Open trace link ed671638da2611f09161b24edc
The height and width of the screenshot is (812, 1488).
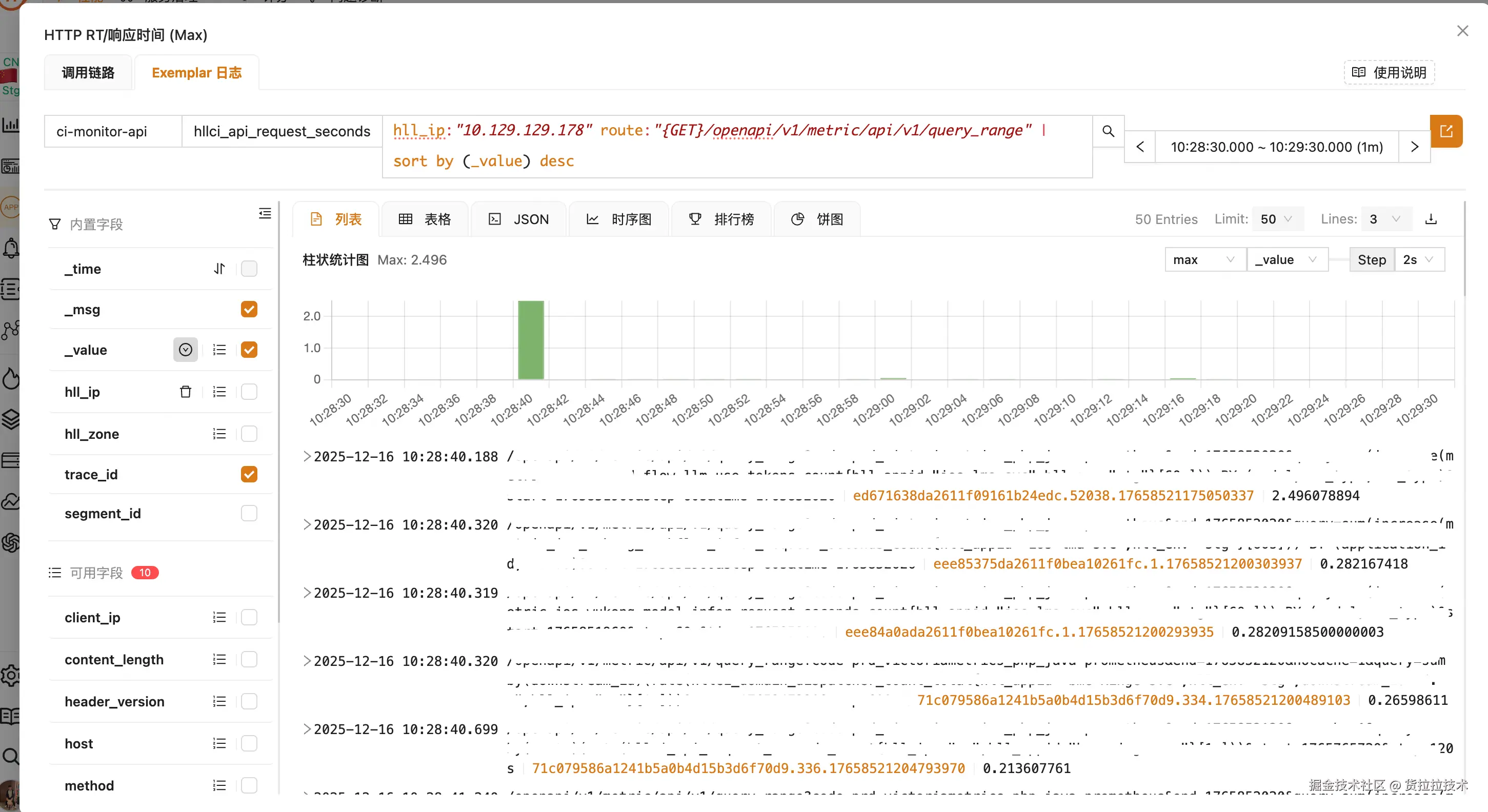(x=1053, y=496)
